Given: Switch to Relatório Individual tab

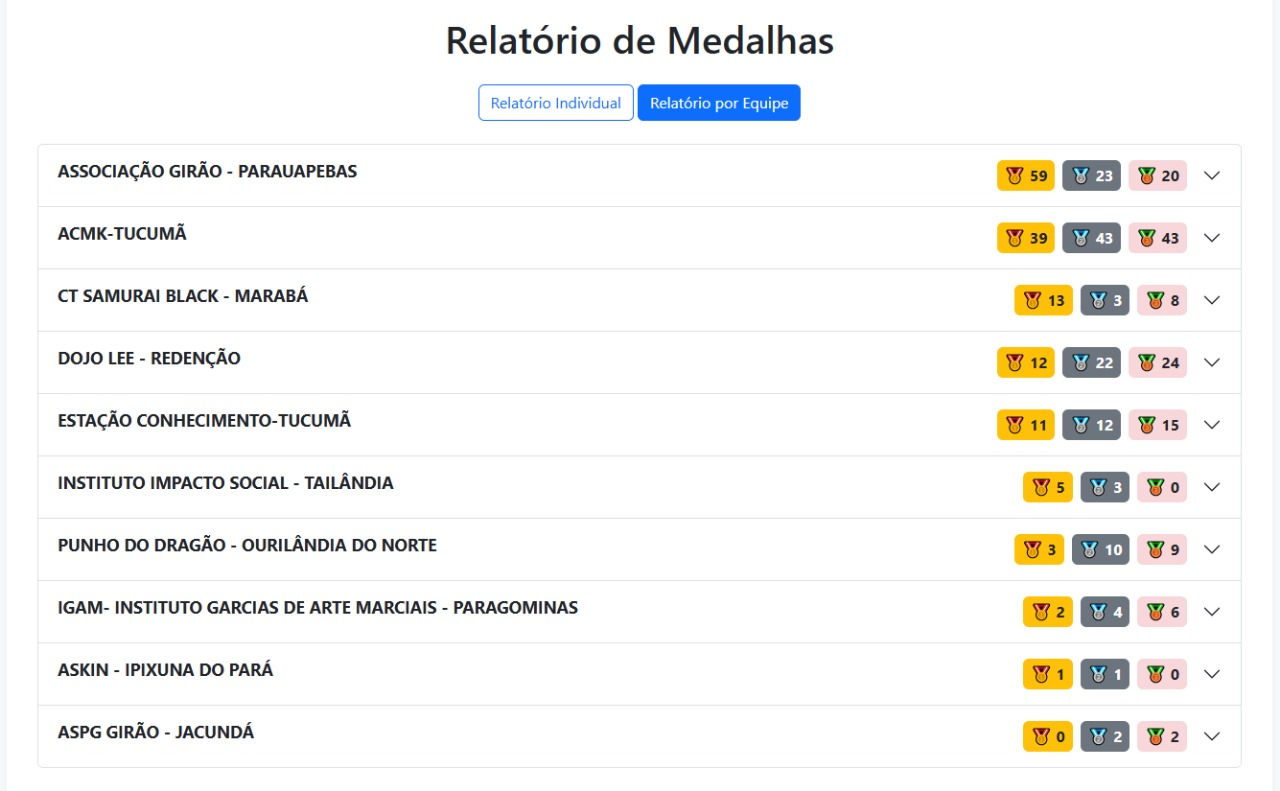Looking at the screenshot, I should click(556, 103).
